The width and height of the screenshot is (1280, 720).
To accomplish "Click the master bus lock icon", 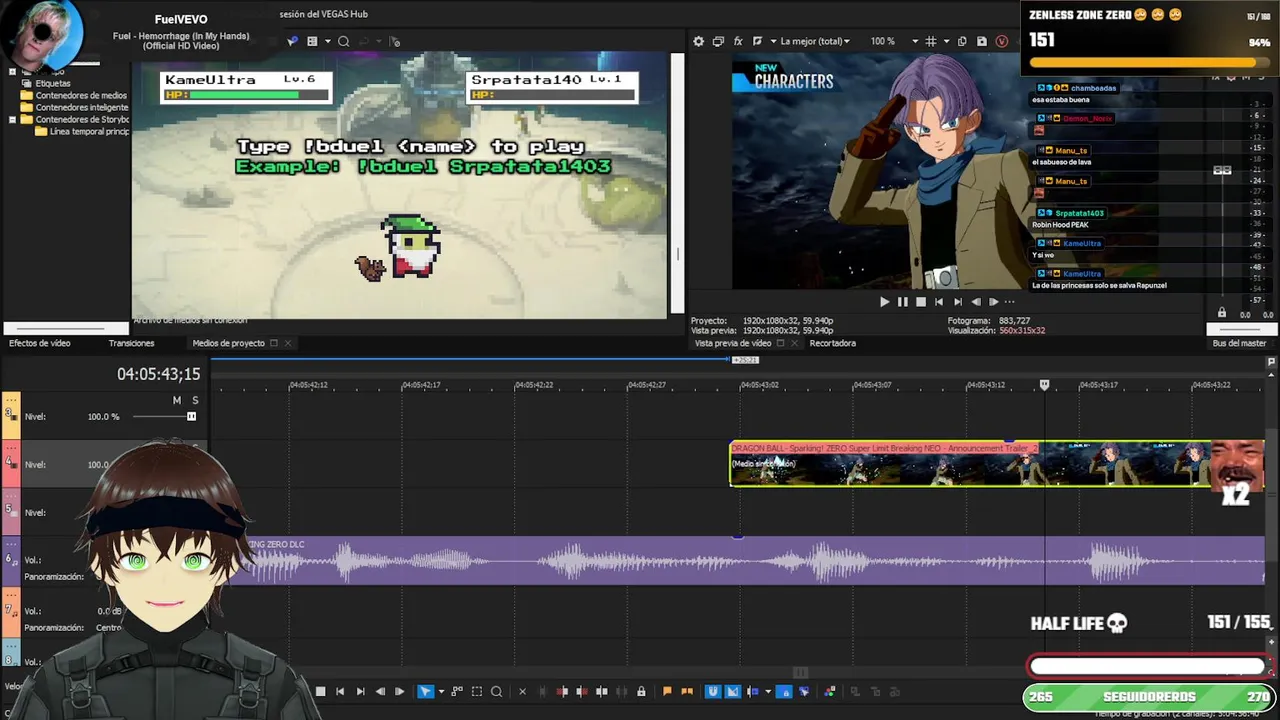I will pos(1221,313).
